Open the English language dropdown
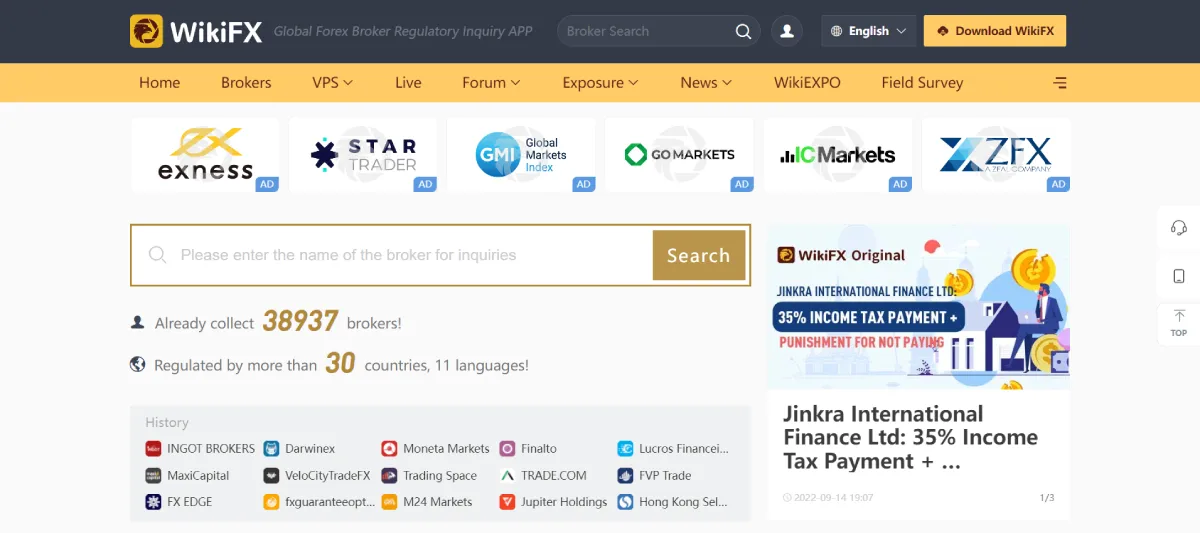1200x533 pixels. (x=868, y=31)
